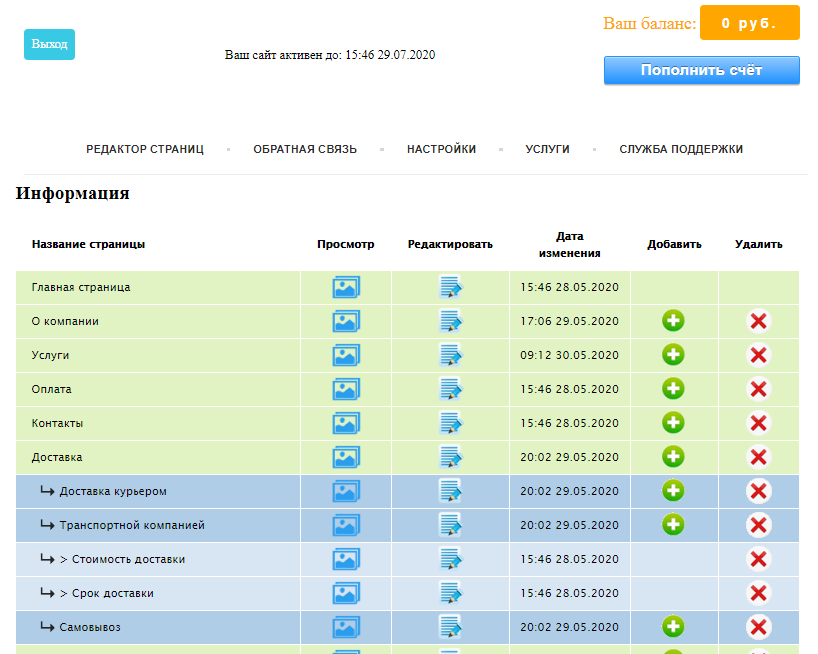The height and width of the screenshot is (654, 818).
Task: Add a subpage under Доставка курьером
Action: coord(673,491)
